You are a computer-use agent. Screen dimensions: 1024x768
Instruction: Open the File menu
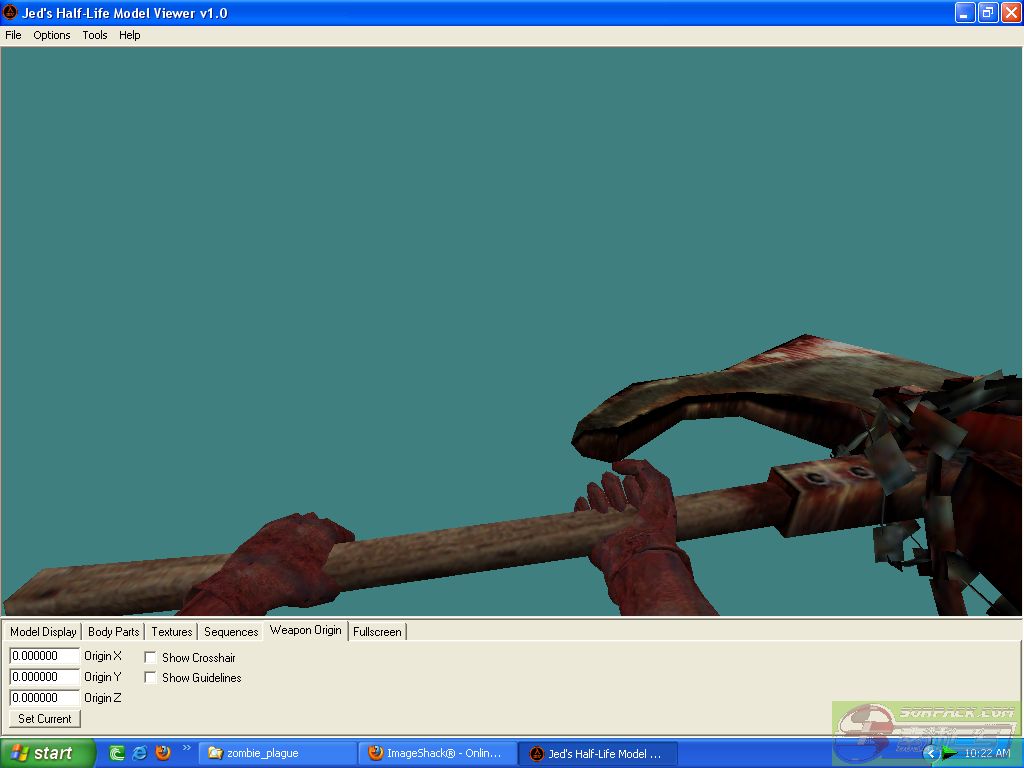click(13, 35)
